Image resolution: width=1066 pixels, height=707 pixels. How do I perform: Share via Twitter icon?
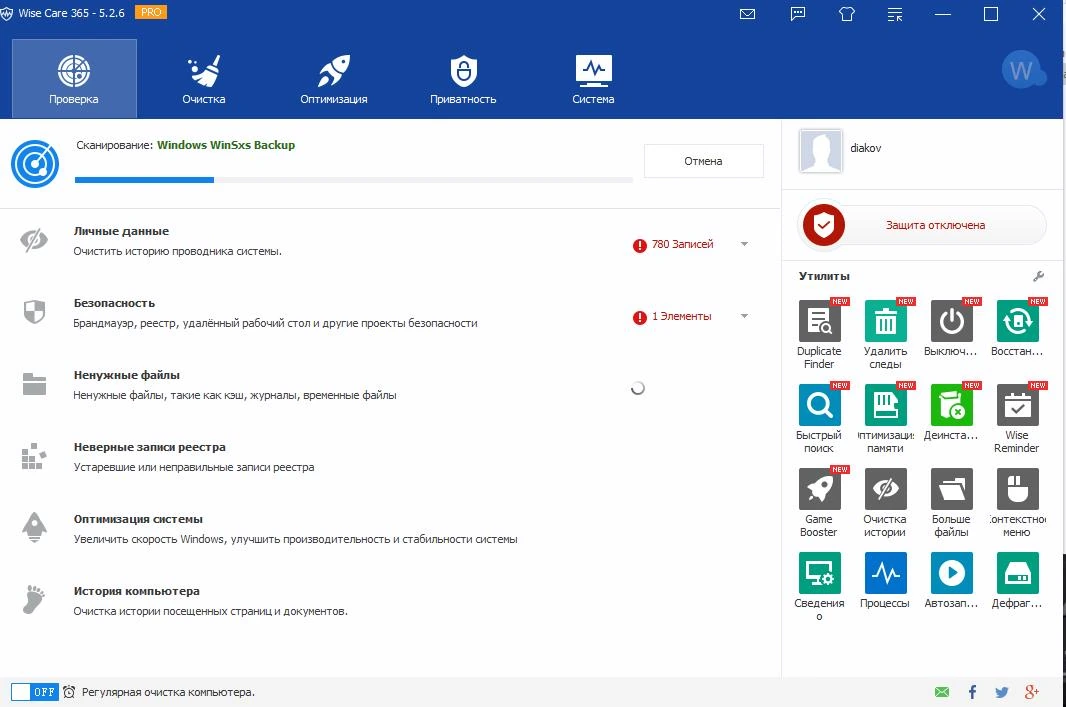[x=1002, y=692]
